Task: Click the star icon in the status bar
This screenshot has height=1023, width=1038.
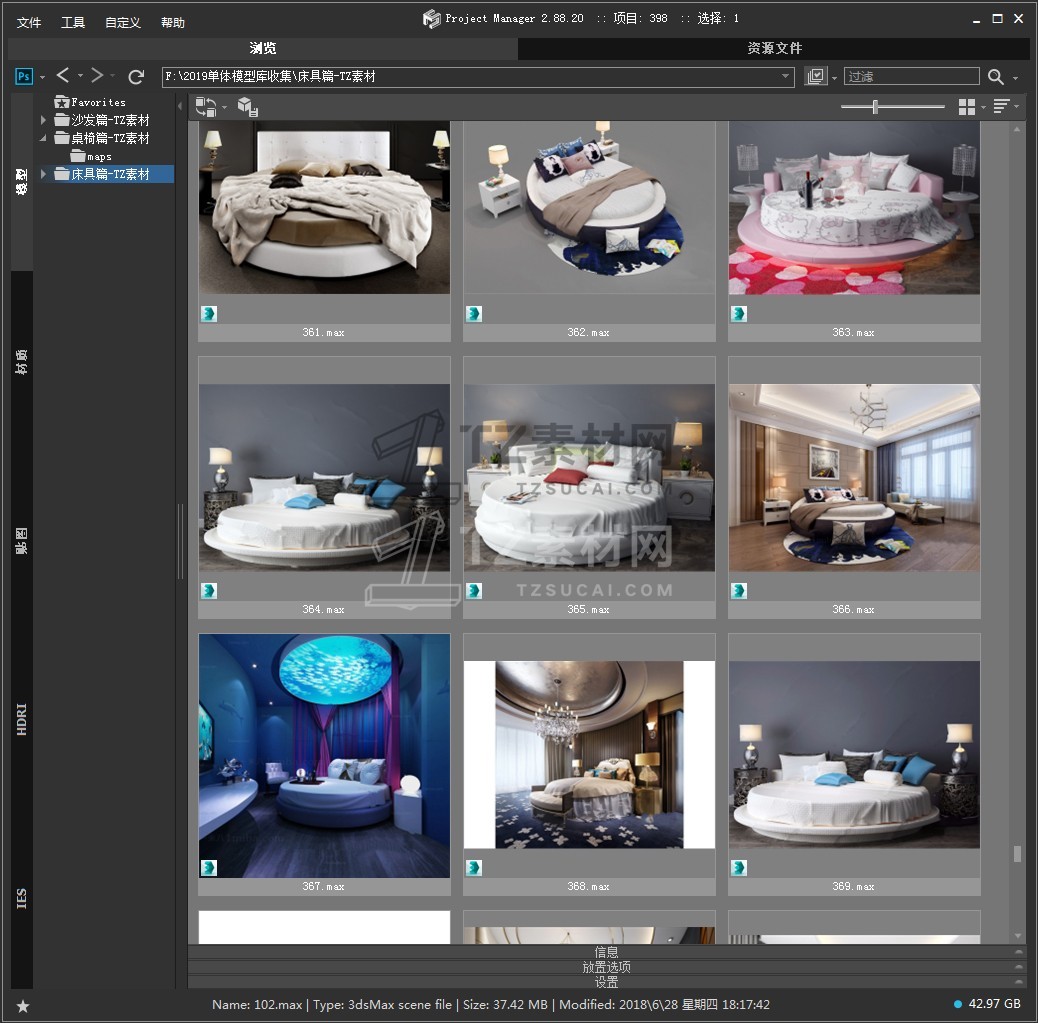Action: (x=23, y=1006)
